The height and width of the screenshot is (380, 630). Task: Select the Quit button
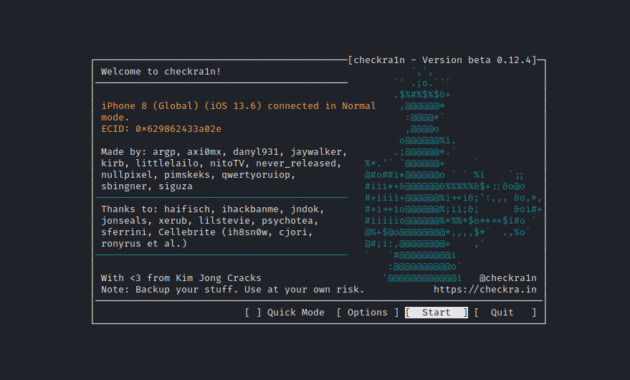pyautogui.click(x=505, y=313)
